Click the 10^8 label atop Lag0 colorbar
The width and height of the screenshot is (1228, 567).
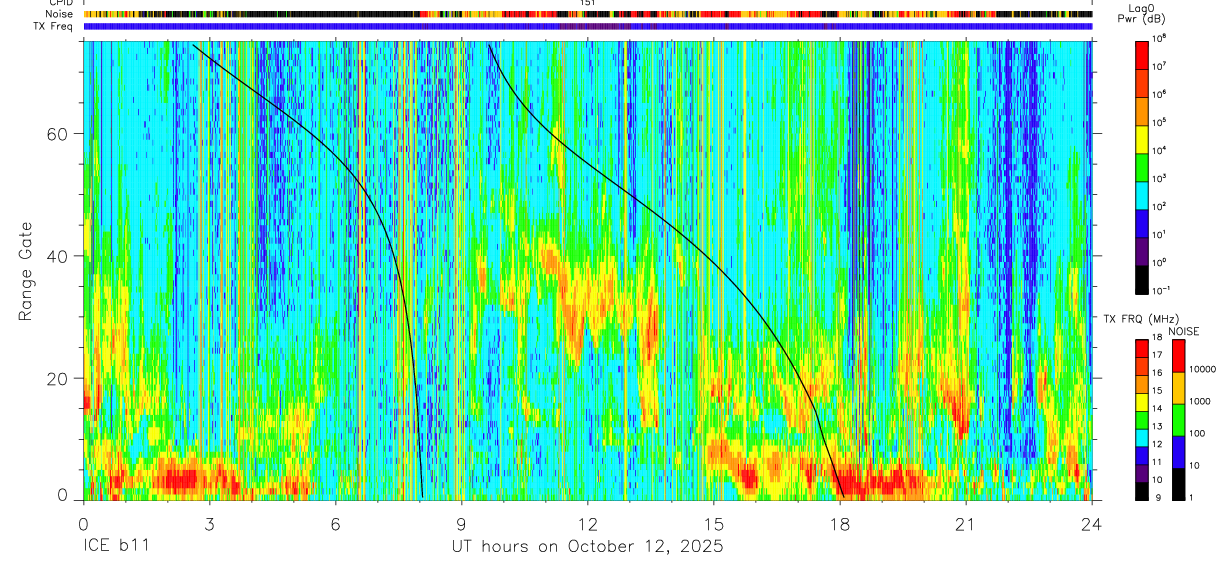(1159, 38)
